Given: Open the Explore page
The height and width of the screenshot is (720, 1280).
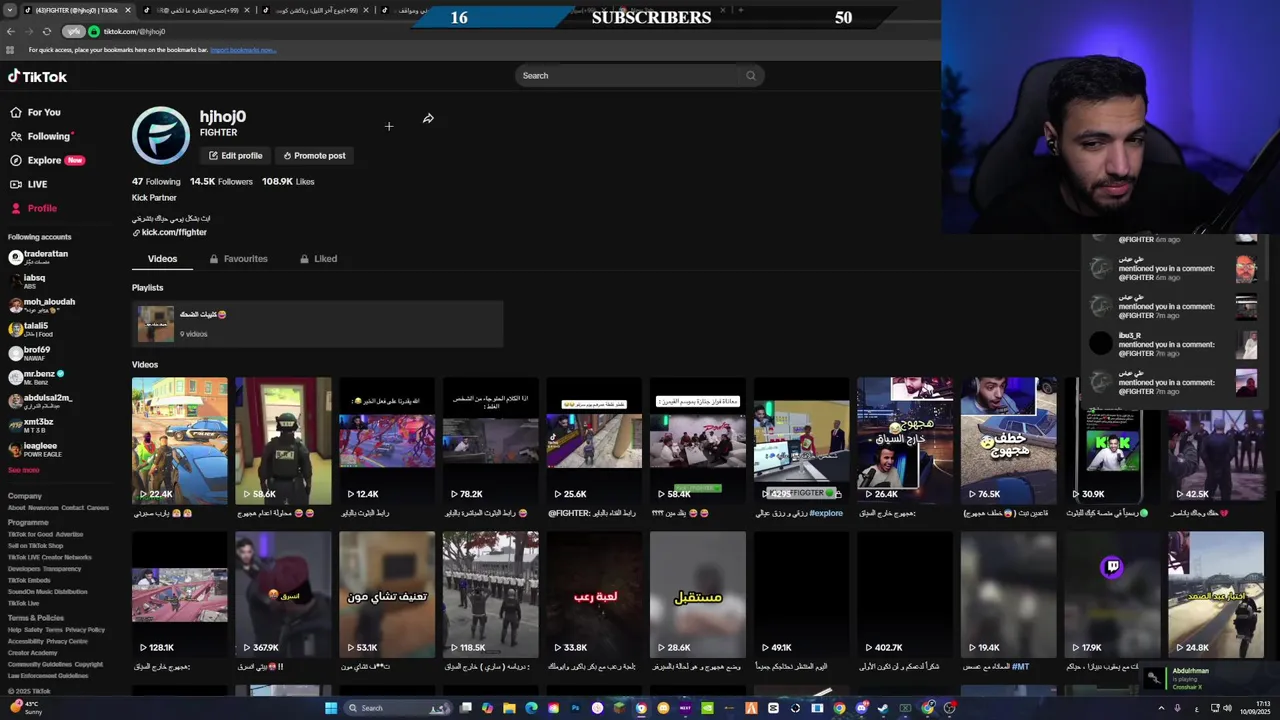Looking at the screenshot, I should (47, 160).
